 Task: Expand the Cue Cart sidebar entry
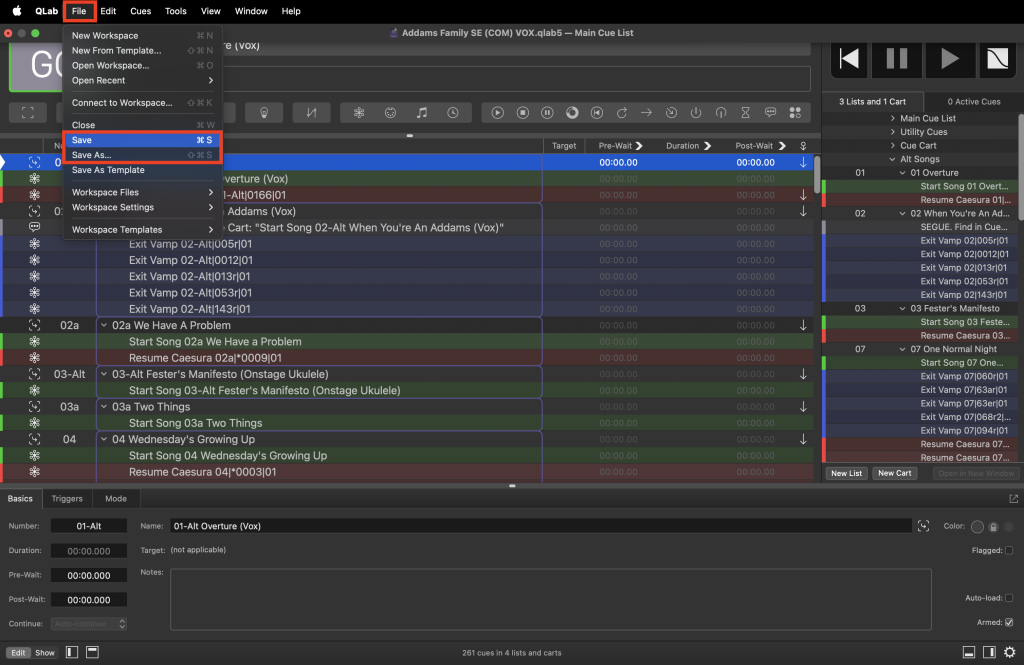coord(893,146)
